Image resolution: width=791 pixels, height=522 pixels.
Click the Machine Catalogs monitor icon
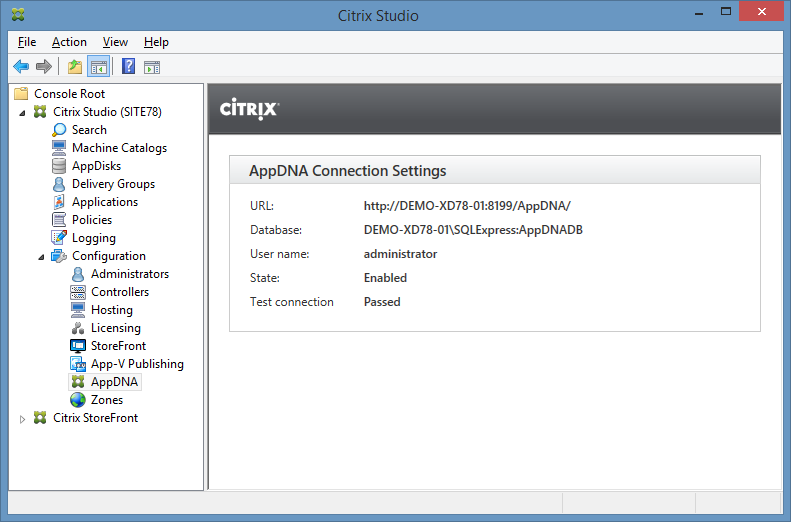click(x=59, y=148)
